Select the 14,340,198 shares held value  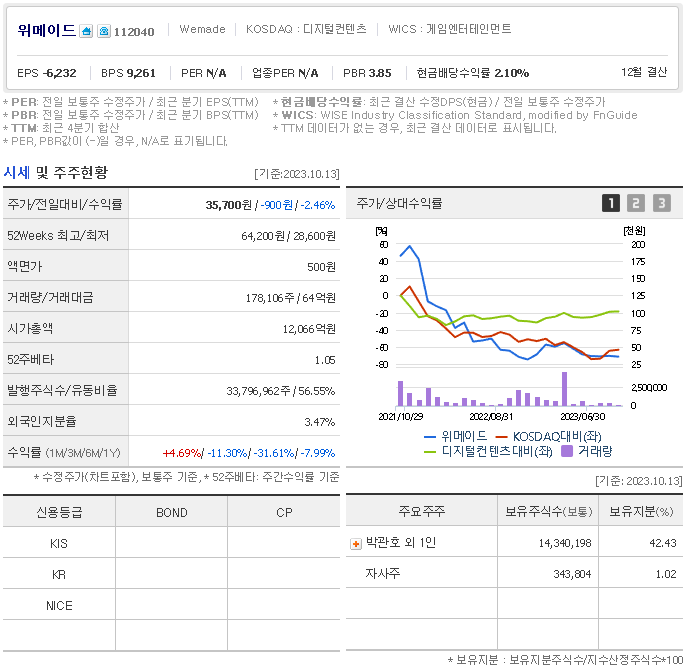point(565,543)
